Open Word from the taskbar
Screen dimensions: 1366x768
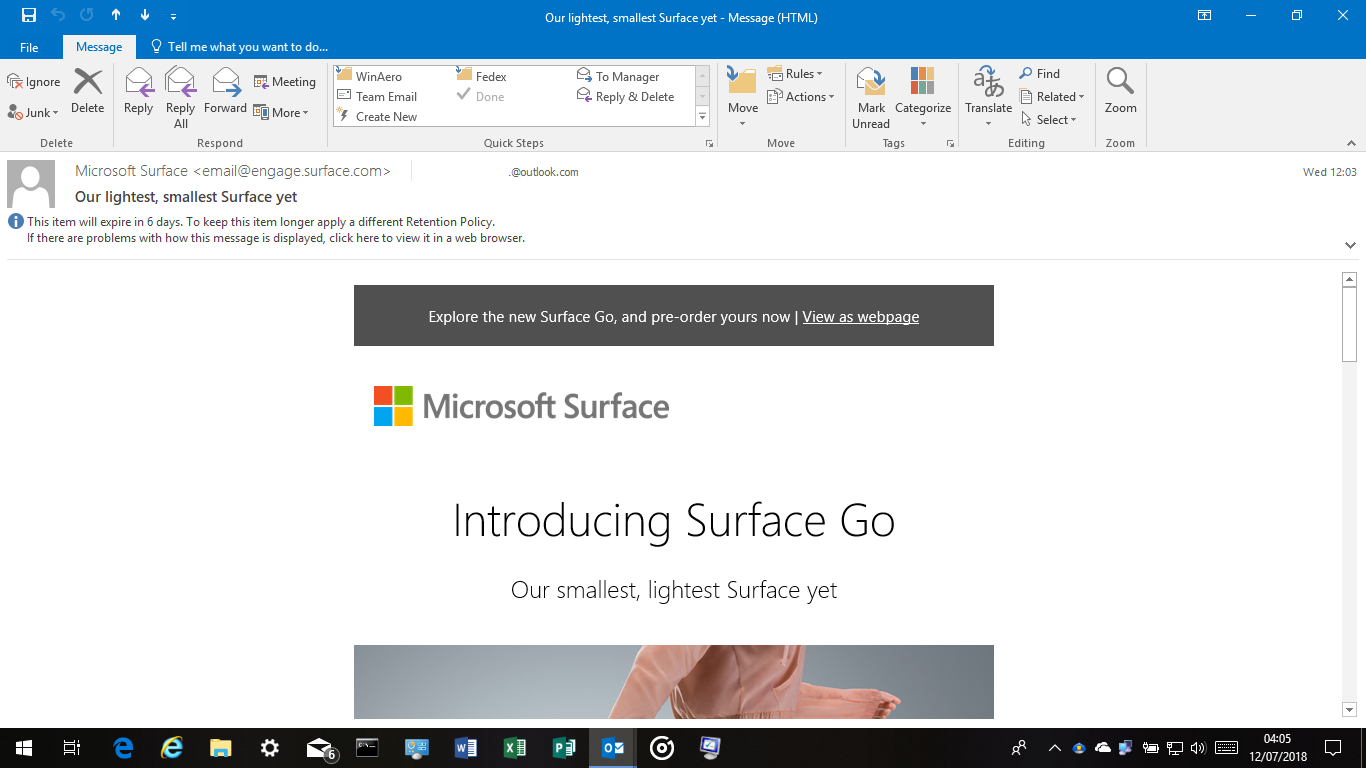click(466, 748)
